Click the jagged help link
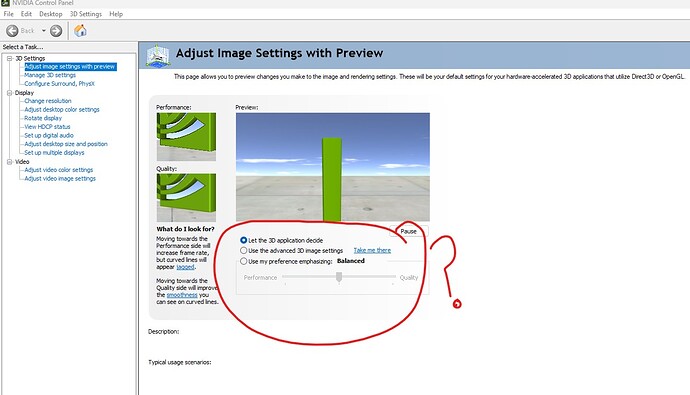The image size is (690, 395). pyautogui.click(x=185, y=267)
